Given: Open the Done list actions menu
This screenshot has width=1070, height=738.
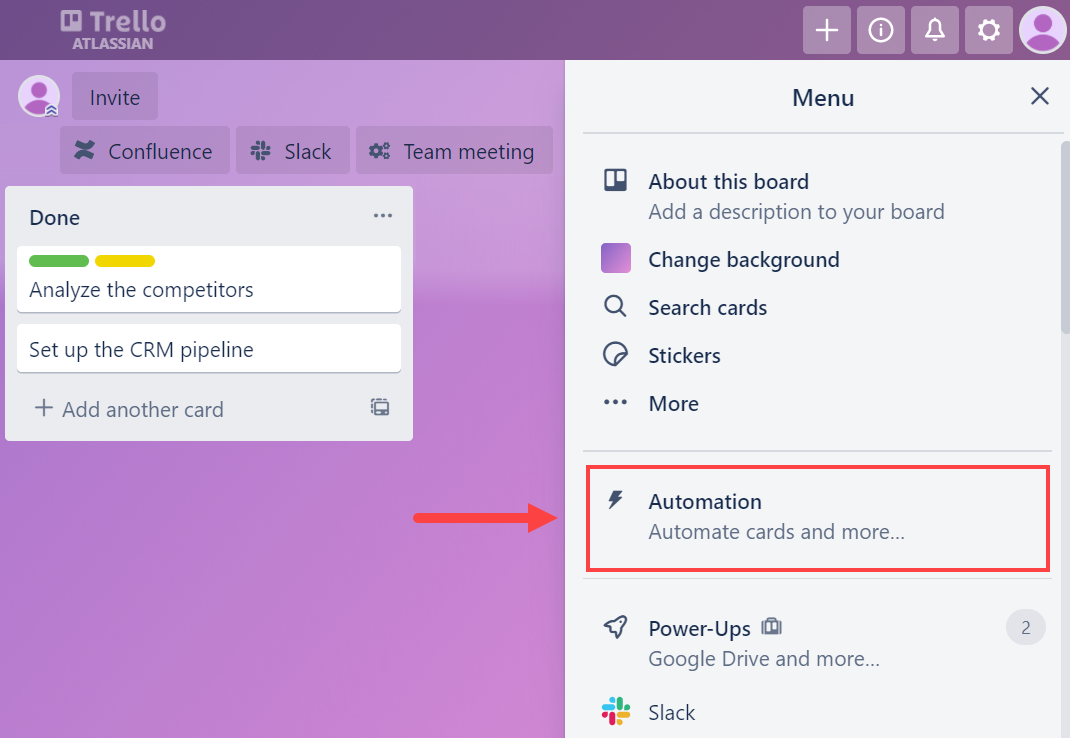Looking at the screenshot, I should (x=383, y=216).
